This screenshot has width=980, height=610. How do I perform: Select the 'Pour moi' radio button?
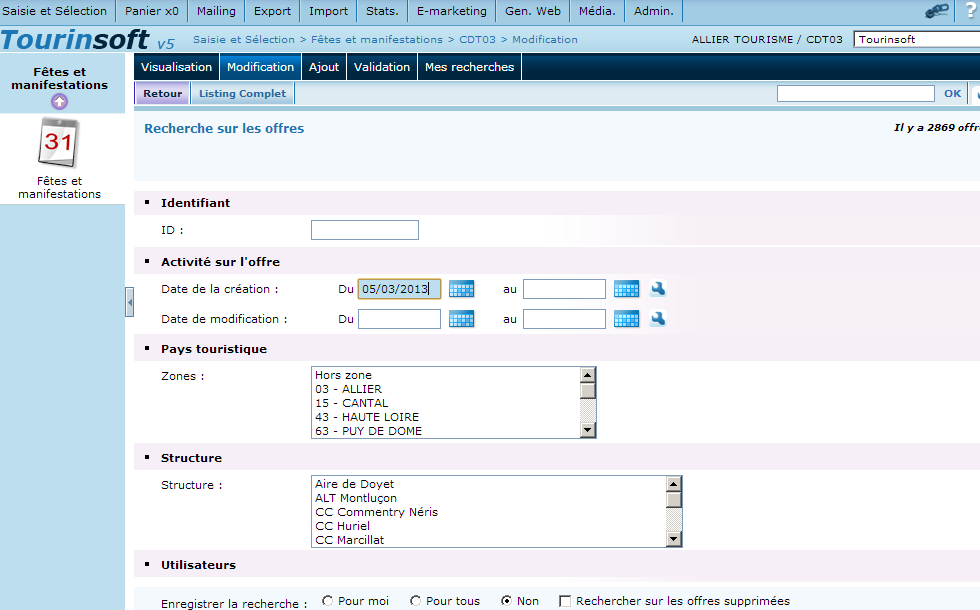[x=328, y=601]
